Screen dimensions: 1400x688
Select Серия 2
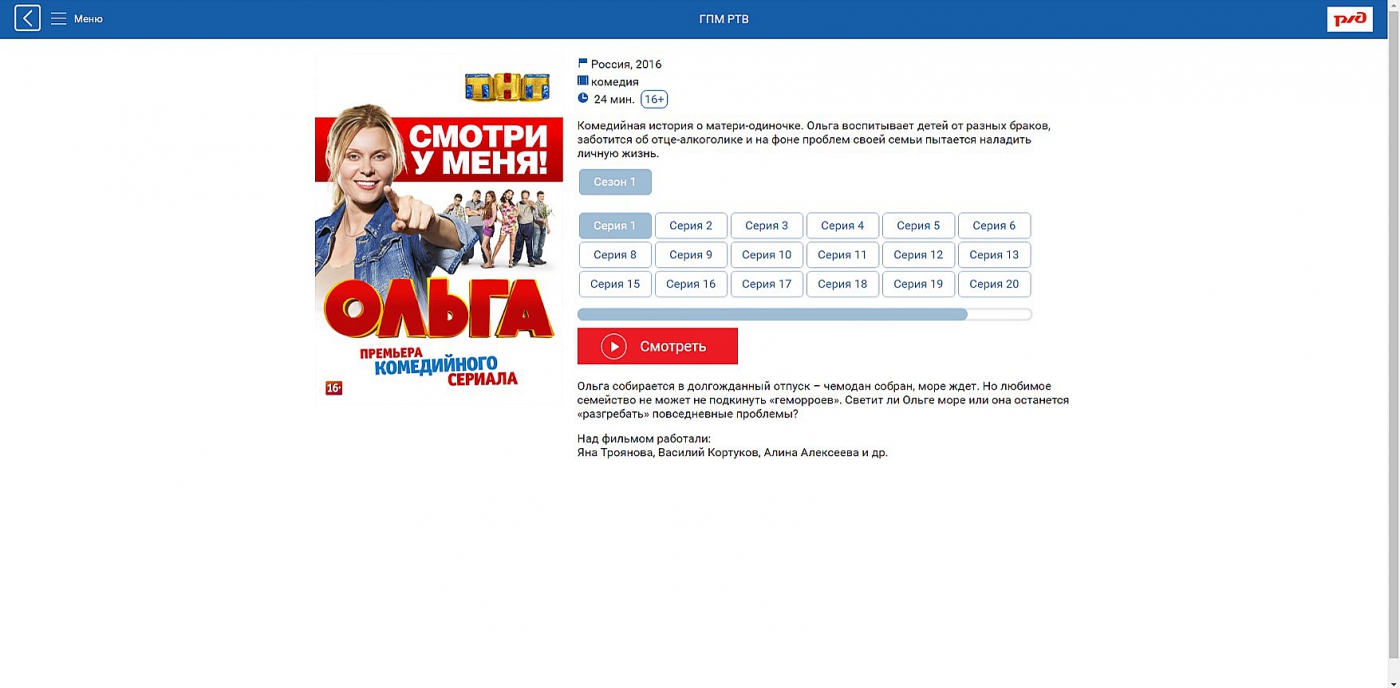pos(691,226)
